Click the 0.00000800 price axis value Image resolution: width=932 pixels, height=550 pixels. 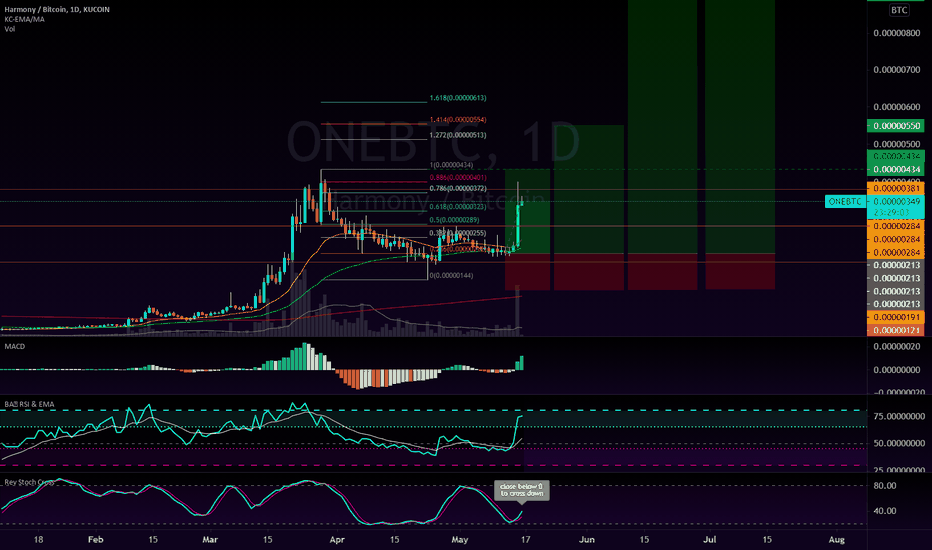click(896, 33)
